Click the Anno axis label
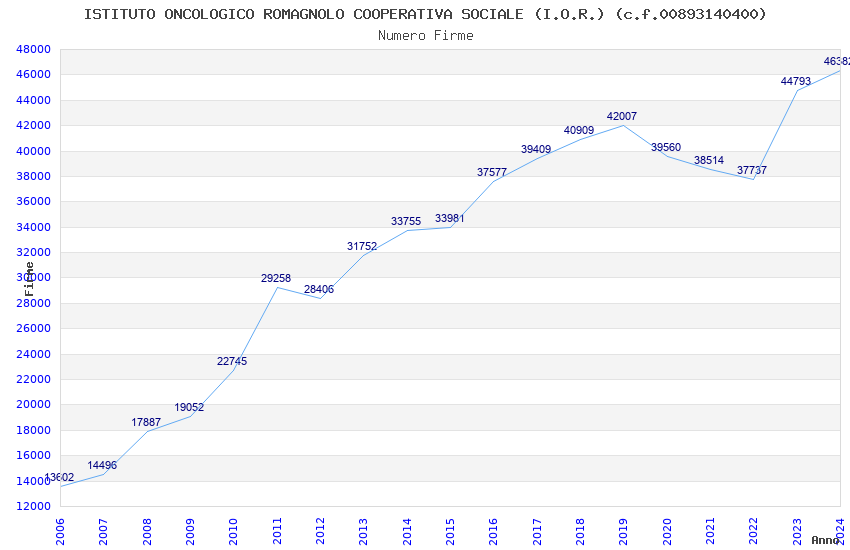The width and height of the screenshot is (850, 550). (825, 540)
